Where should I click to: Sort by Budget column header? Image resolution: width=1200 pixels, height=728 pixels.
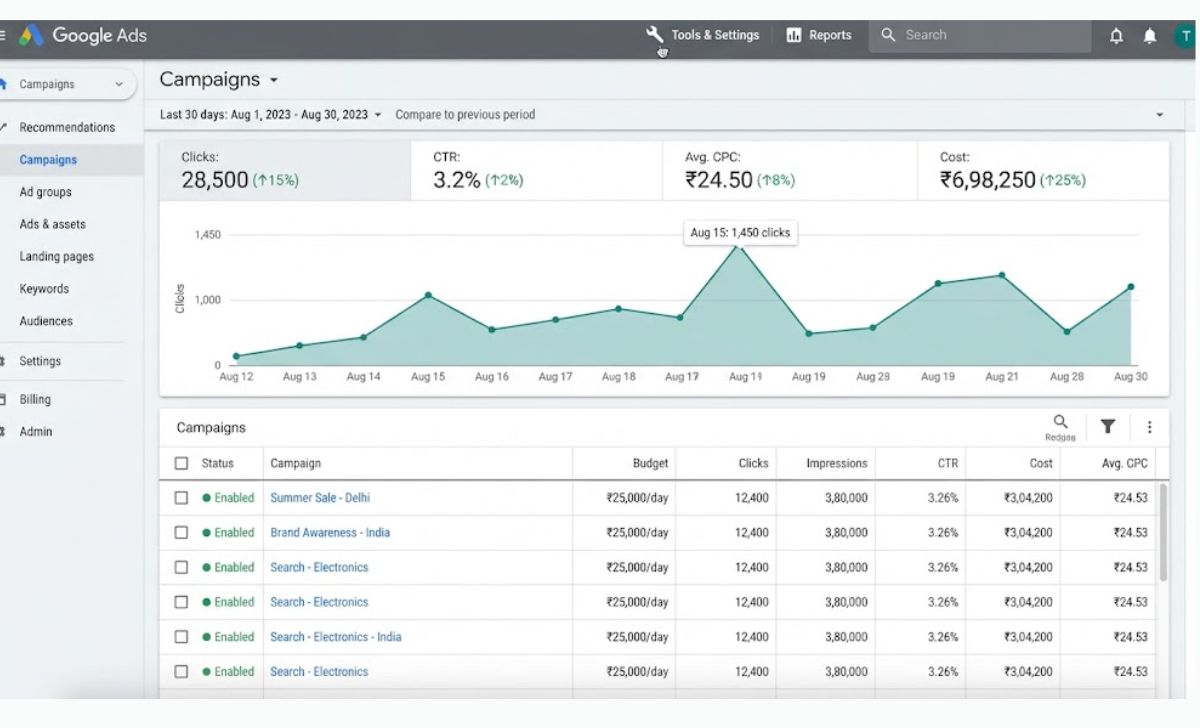pos(650,463)
